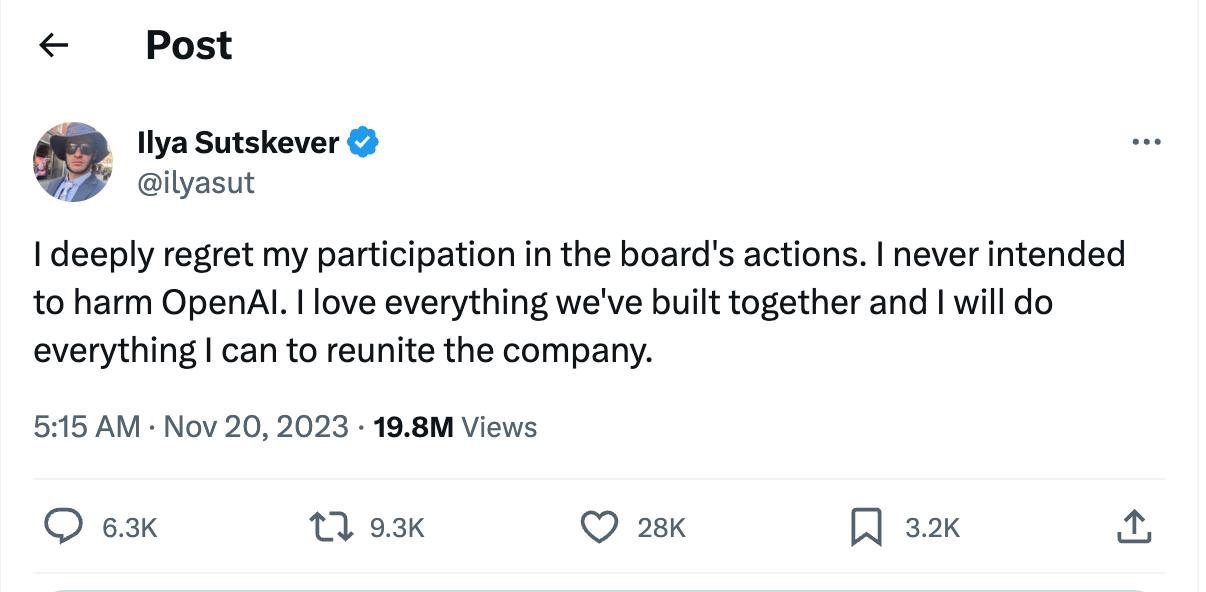The image size is (1206, 592).
Task: Click the reply speech bubble icon
Action: click(x=66, y=526)
